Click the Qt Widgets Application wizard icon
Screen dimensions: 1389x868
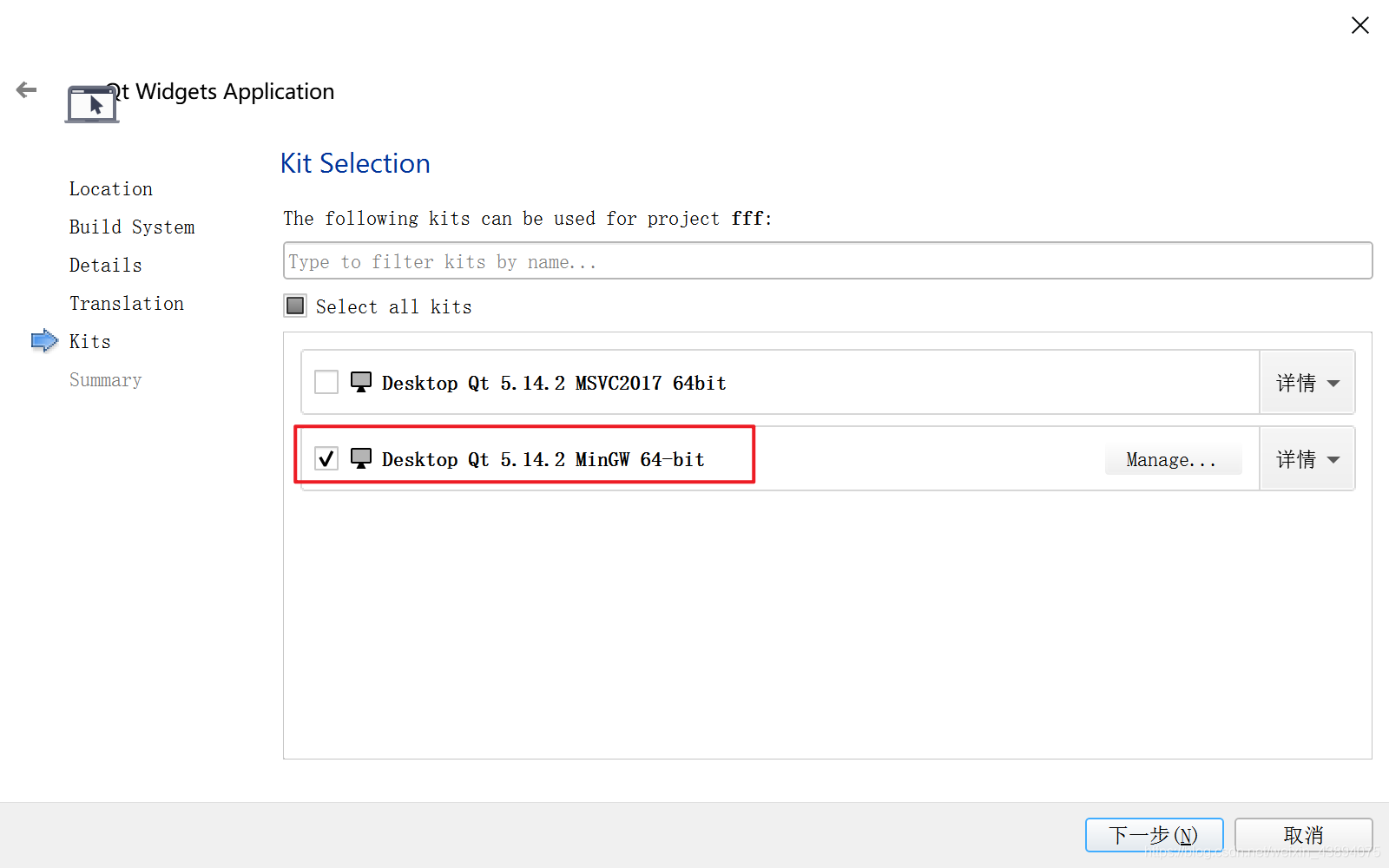click(92, 105)
